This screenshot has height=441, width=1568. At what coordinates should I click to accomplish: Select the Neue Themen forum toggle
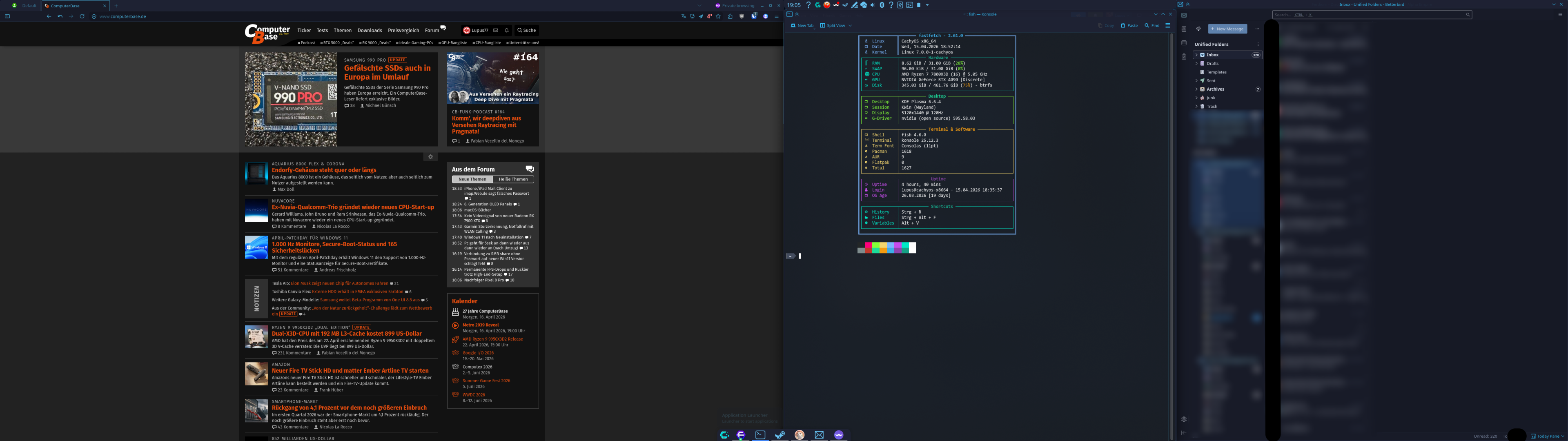472,180
